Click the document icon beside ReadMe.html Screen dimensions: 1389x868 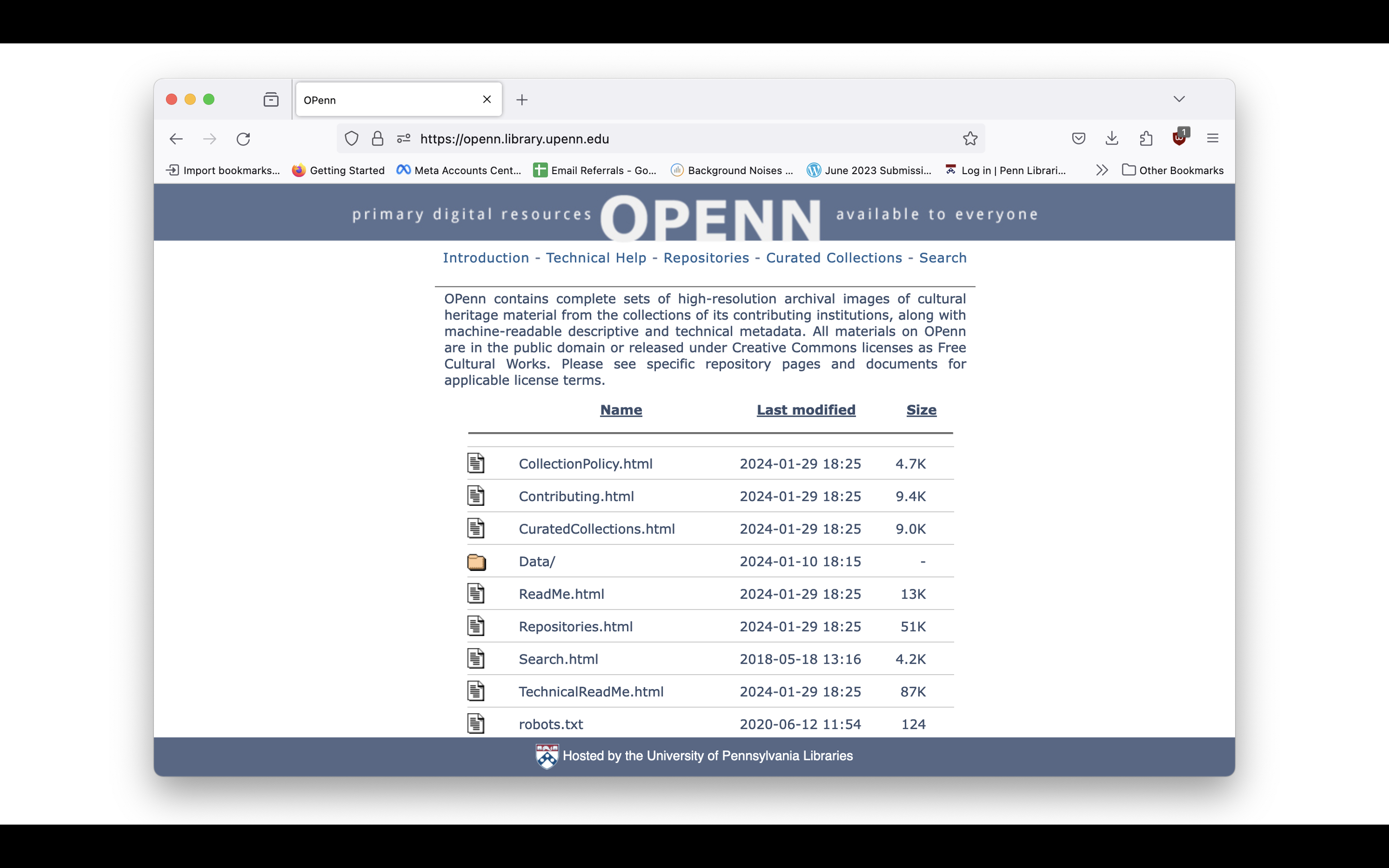[x=476, y=594]
